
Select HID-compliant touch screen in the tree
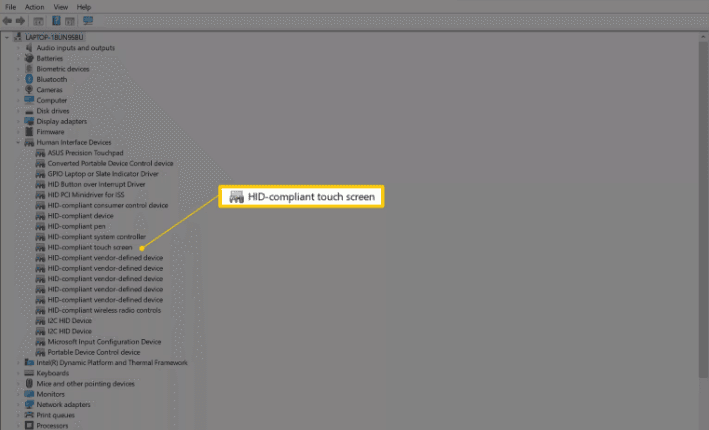coord(89,247)
